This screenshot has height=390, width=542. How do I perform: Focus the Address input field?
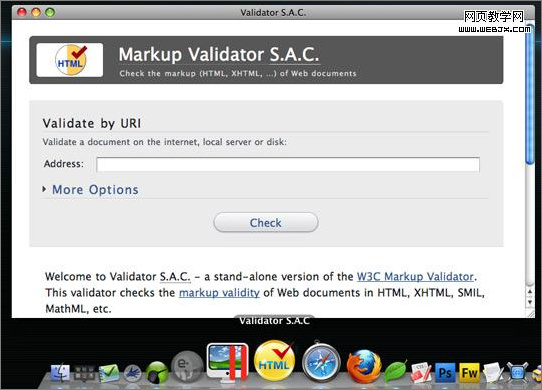pos(288,164)
